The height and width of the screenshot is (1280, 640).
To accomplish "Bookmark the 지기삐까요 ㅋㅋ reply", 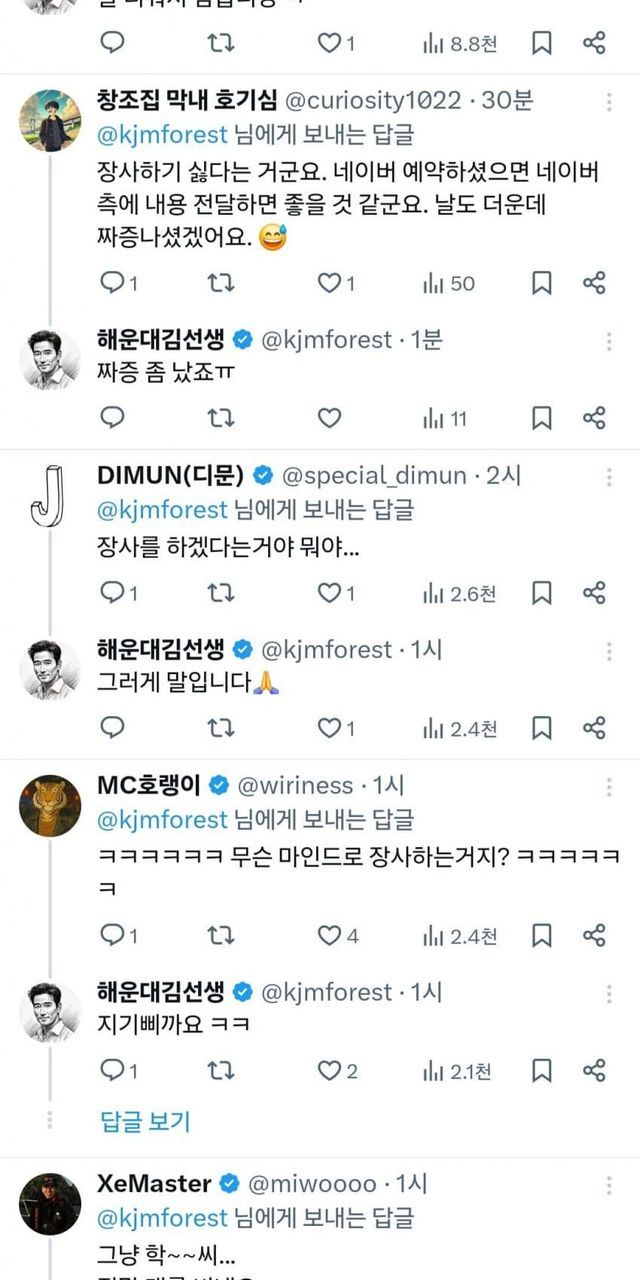I will click(x=541, y=1071).
